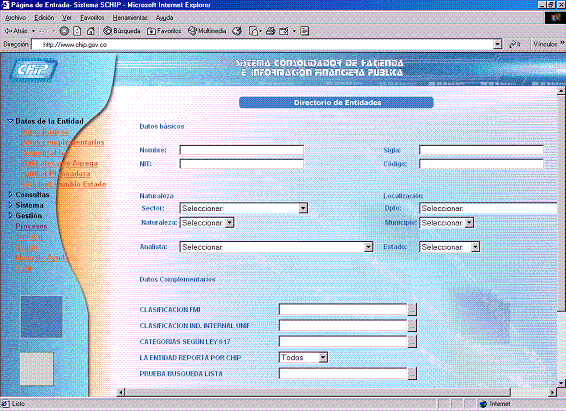
Task: Click the Vínculos links bar
Action: point(545,44)
